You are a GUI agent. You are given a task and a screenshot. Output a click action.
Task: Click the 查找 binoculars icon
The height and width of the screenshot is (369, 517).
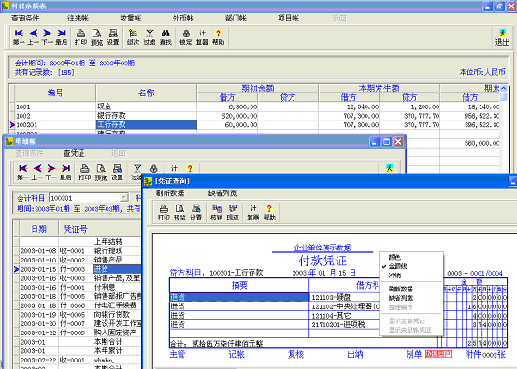coord(166,37)
